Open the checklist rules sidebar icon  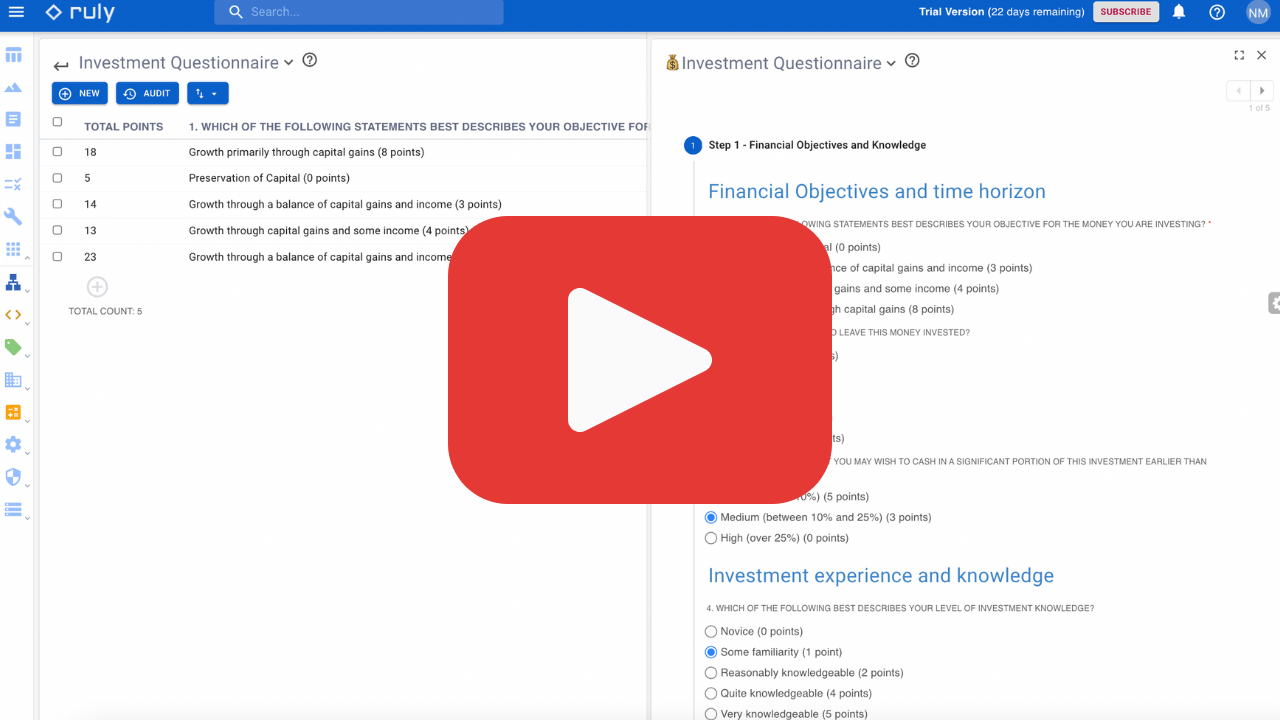pyautogui.click(x=13, y=184)
